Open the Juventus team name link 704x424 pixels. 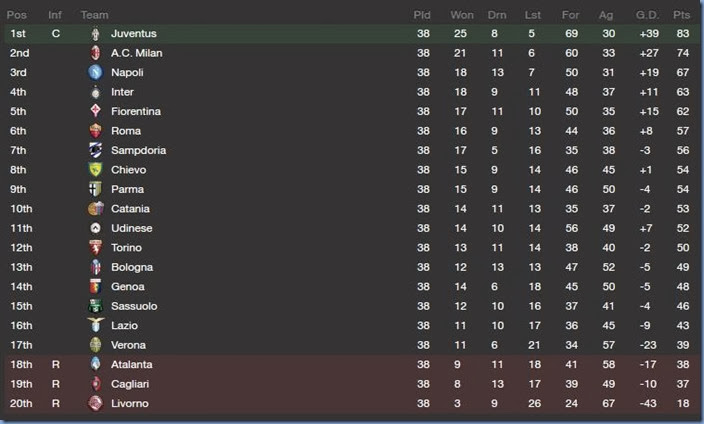(x=134, y=34)
